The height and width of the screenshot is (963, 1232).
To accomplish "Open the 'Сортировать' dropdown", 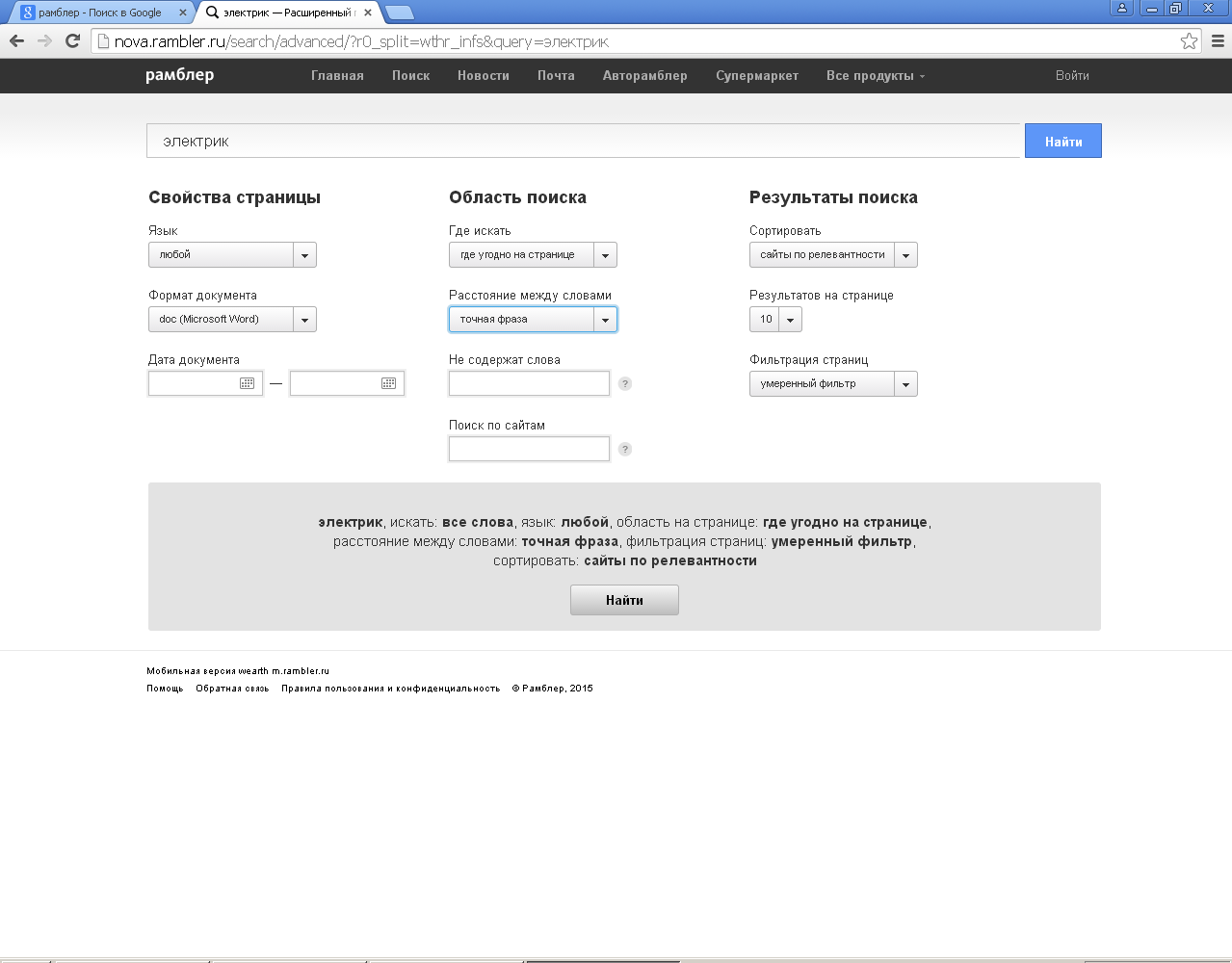I will click(833, 254).
